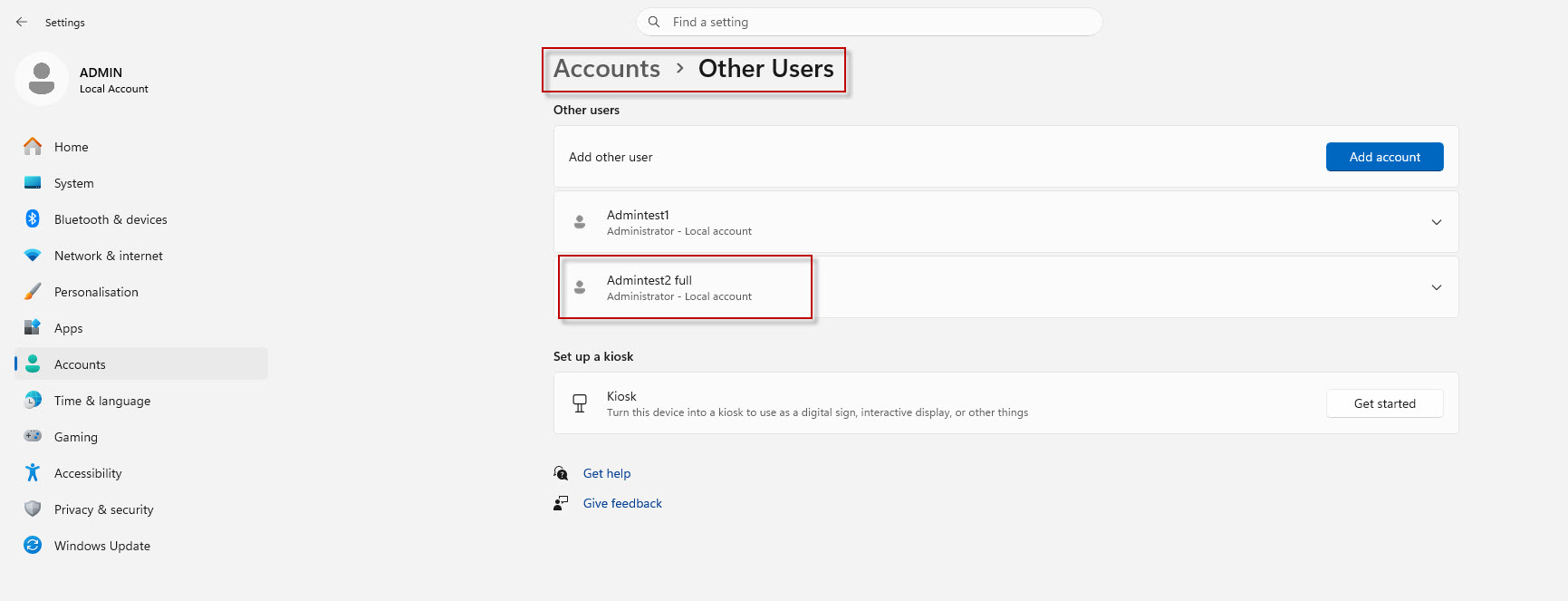This screenshot has height=601, width=1568.
Task: Click Admintest1 Administrator - Local account subtitle
Action: pos(679,231)
